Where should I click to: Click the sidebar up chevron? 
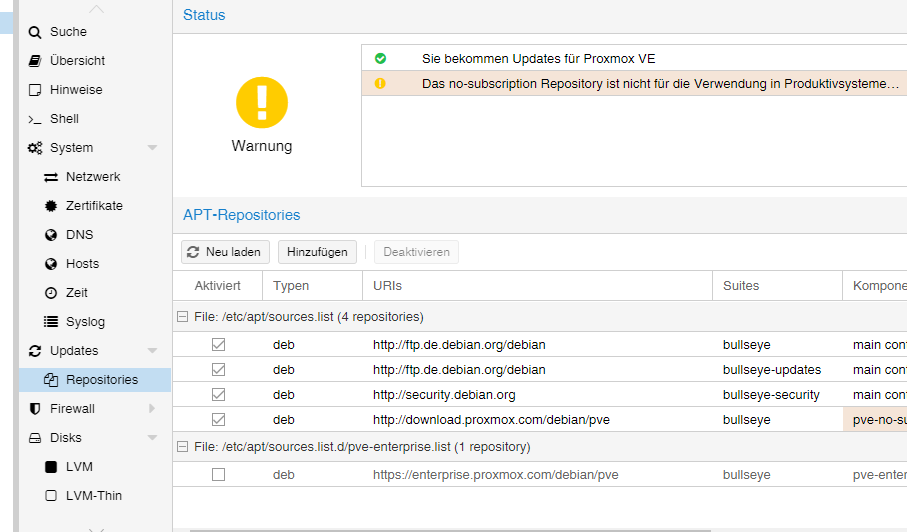coord(96,9)
